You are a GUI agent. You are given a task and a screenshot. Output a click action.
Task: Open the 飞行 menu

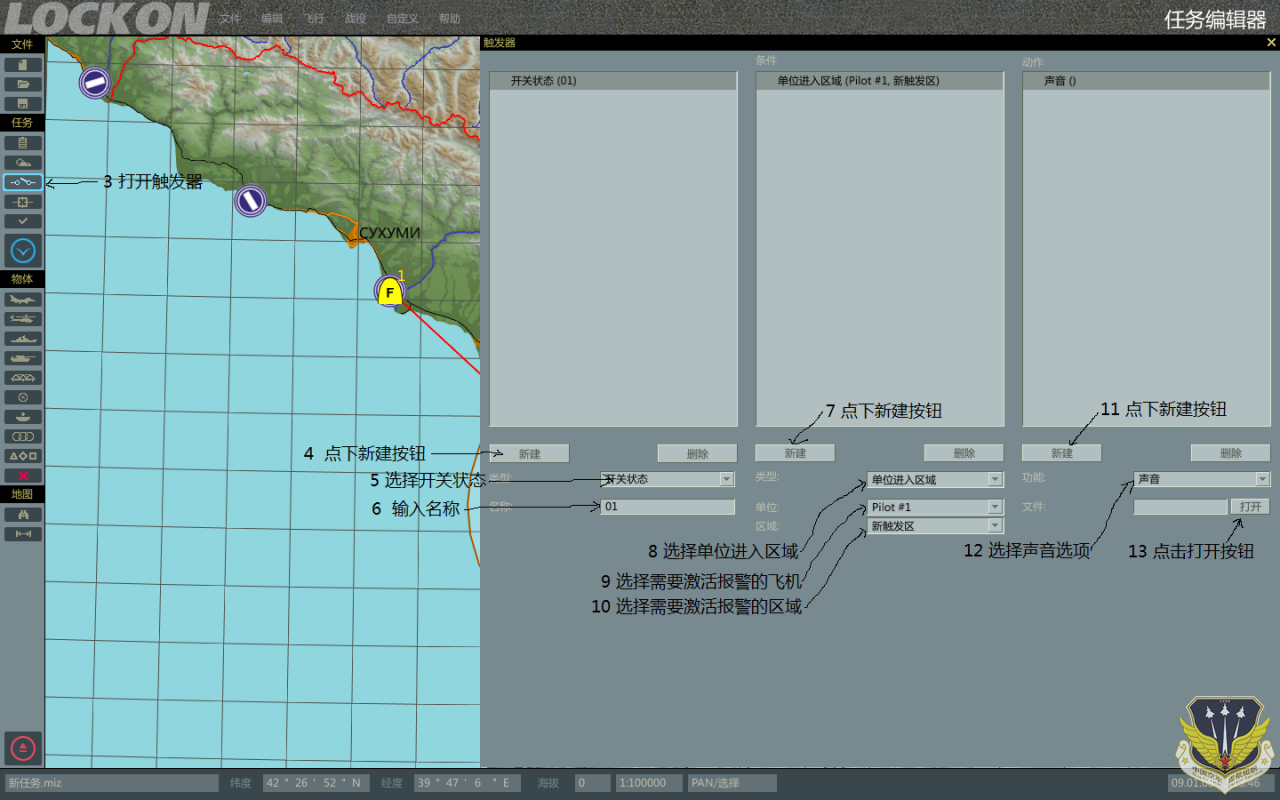pos(314,19)
